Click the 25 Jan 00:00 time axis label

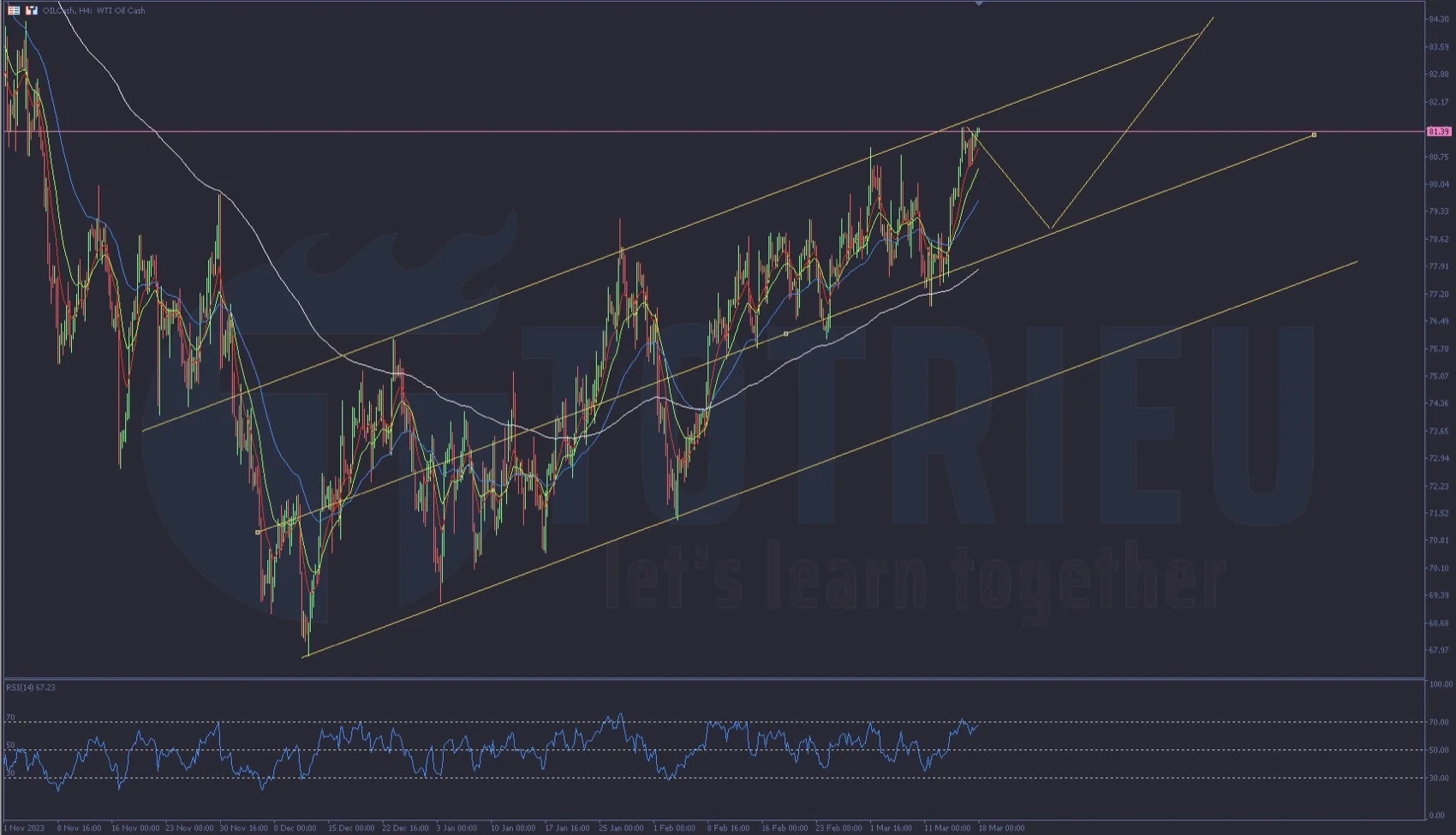[621, 828]
